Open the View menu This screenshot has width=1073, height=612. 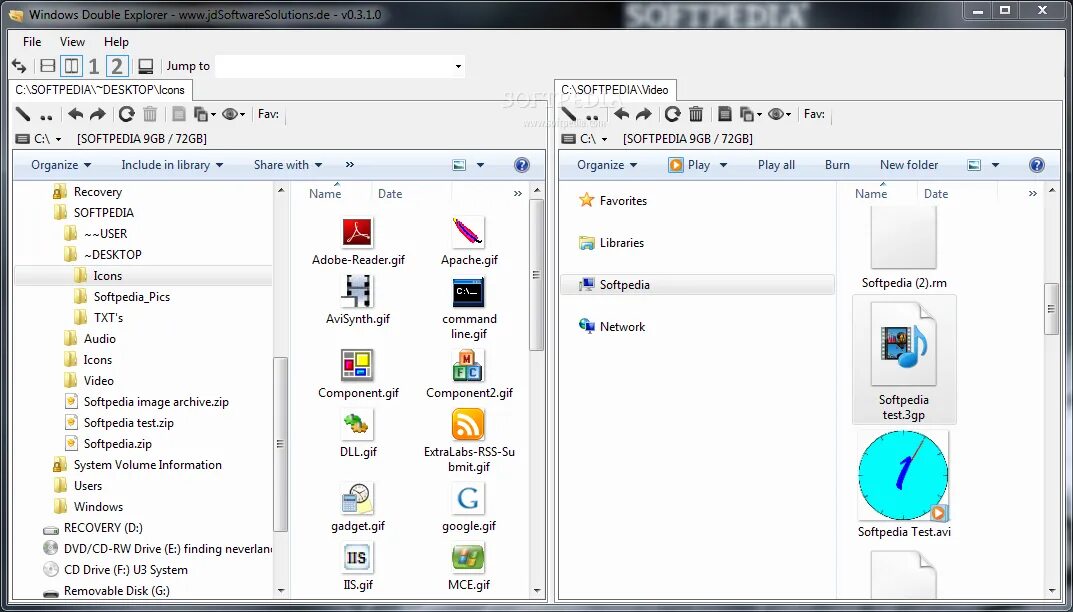[x=71, y=42]
